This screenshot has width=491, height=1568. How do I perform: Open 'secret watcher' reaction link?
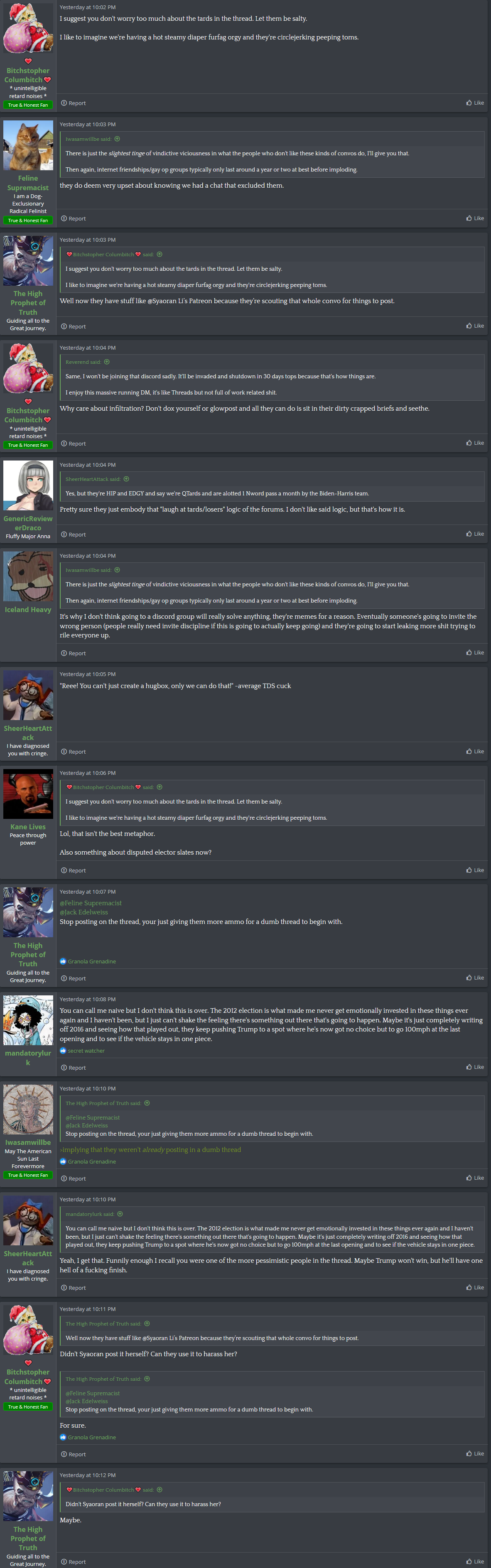tap(86, 1051)
